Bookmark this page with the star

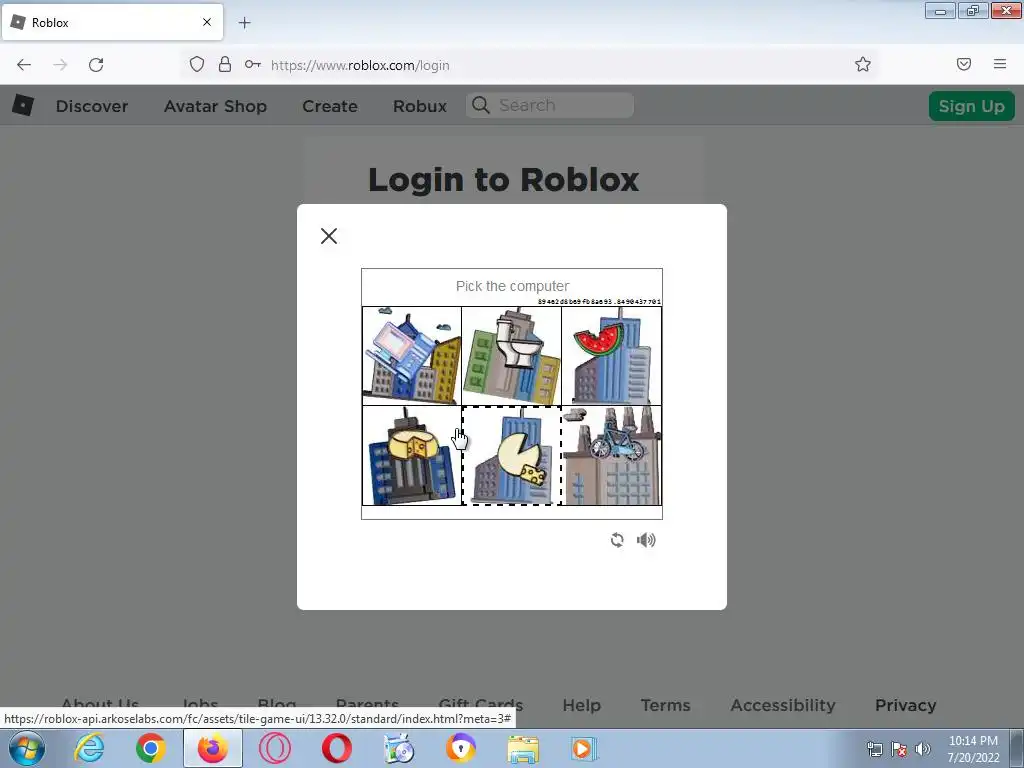click(863, 64)
